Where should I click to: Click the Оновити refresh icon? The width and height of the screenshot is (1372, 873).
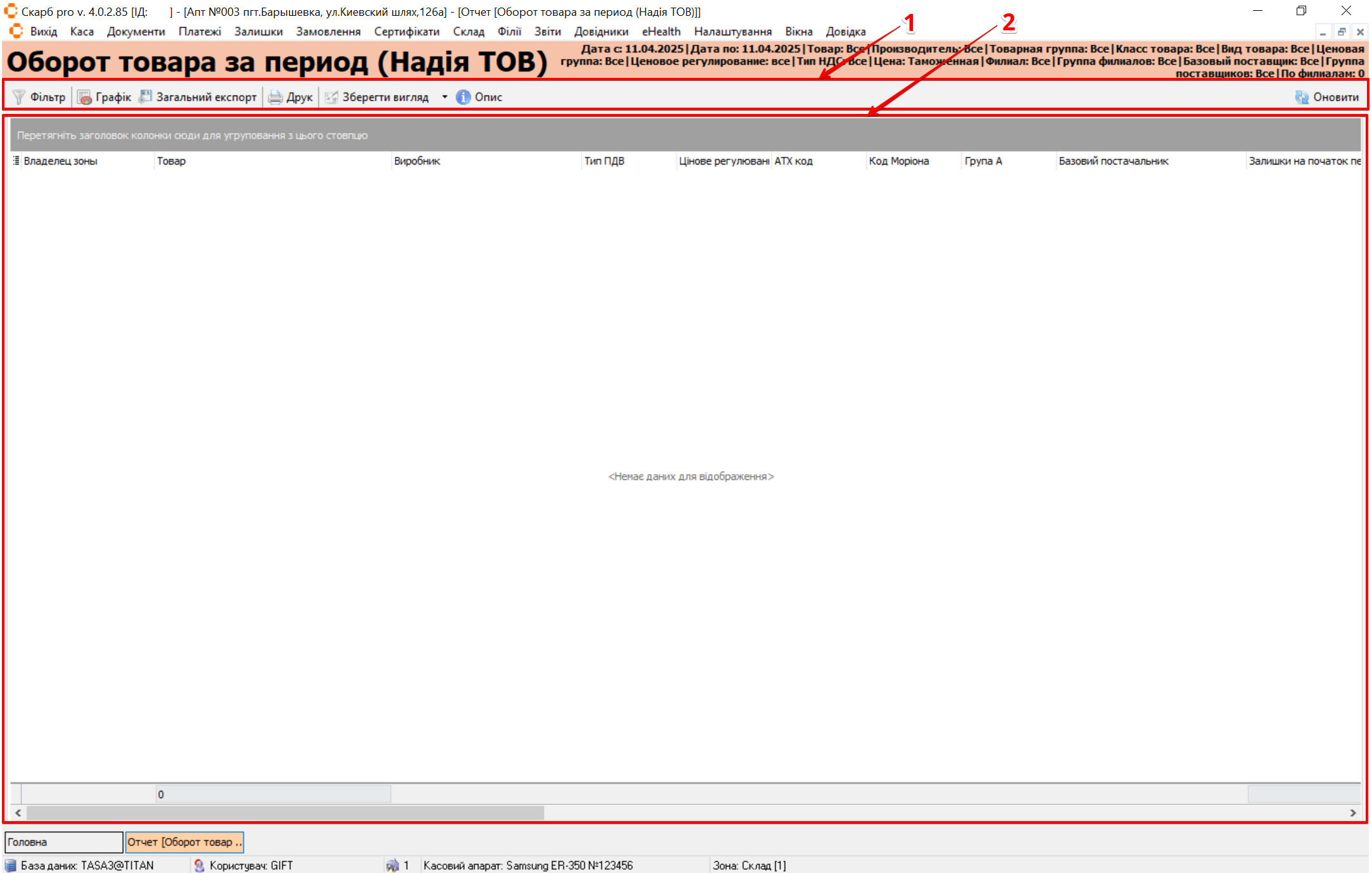[x=1302, y=97]
